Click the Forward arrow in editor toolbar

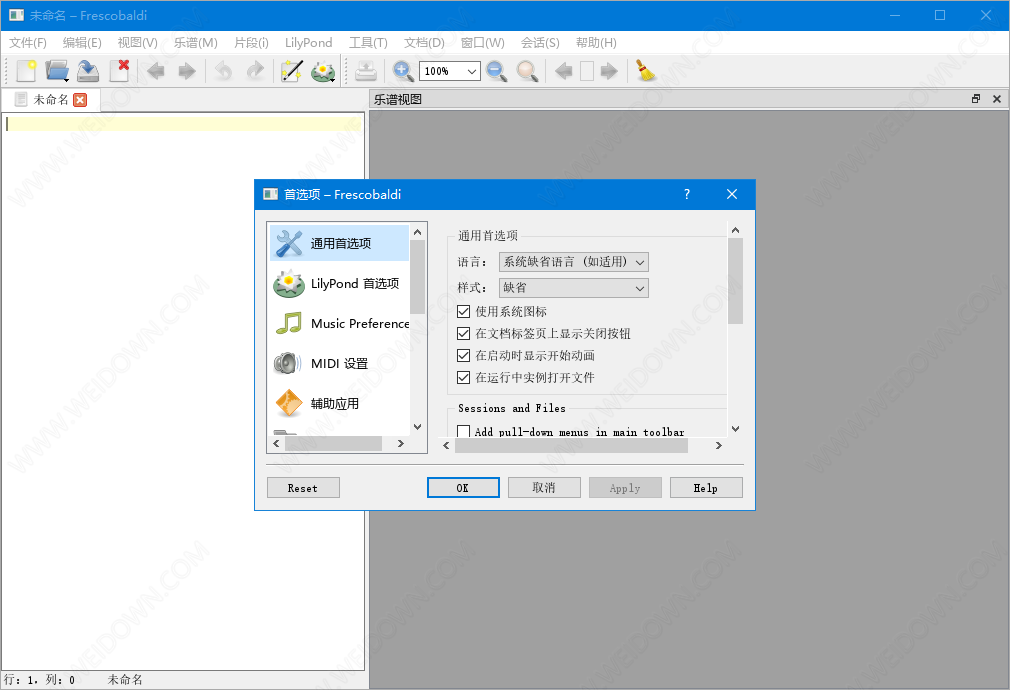[187, 71]
